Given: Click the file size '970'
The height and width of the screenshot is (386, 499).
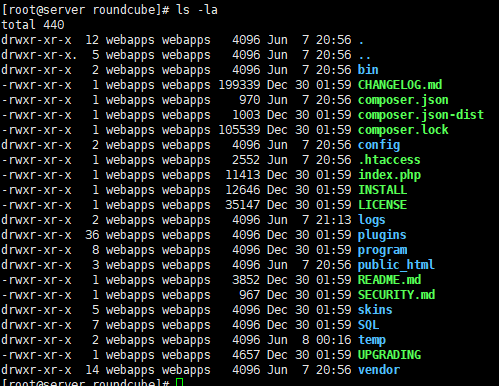Looking at the screenshot, I should 250,100.
